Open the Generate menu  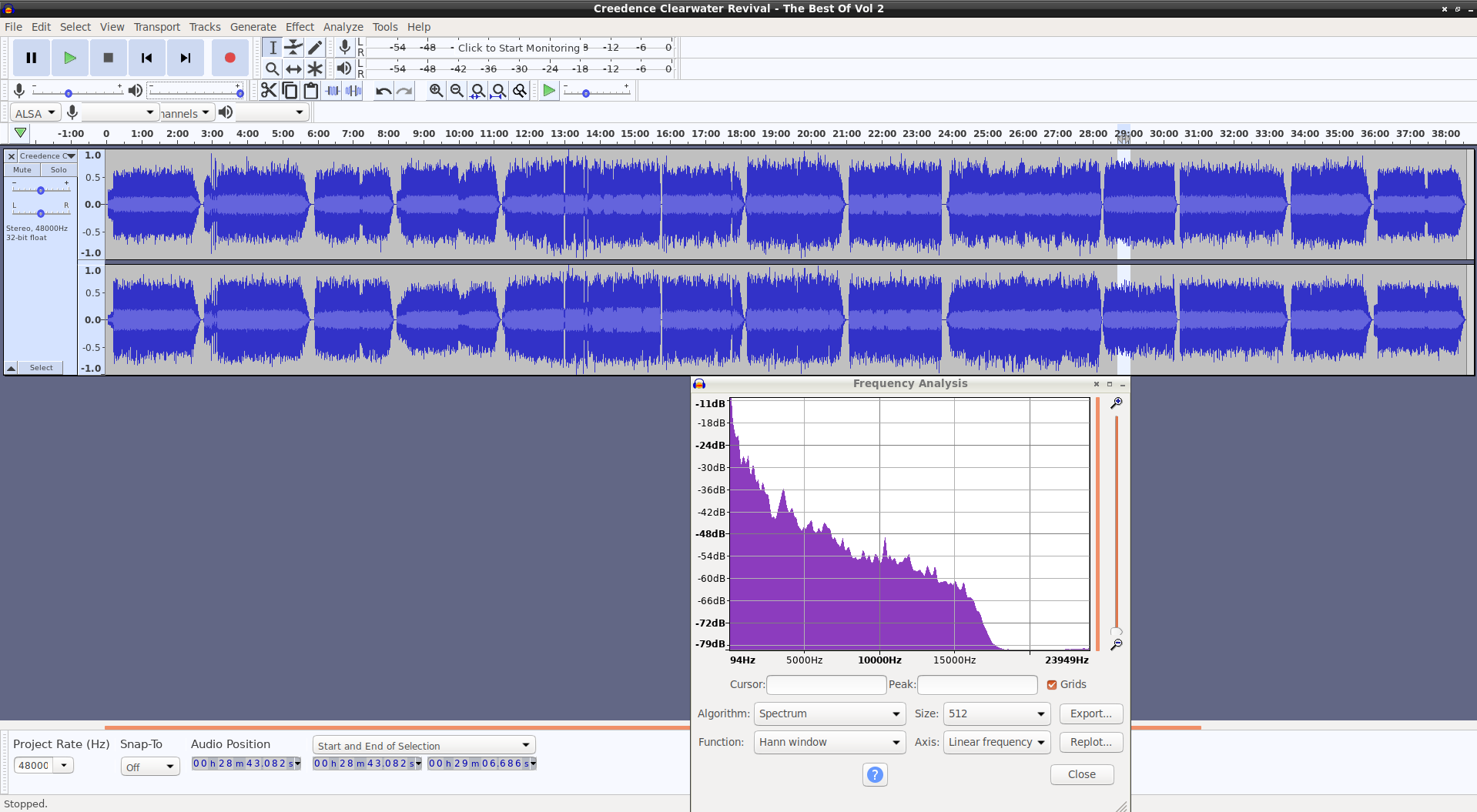pos(253,27)
